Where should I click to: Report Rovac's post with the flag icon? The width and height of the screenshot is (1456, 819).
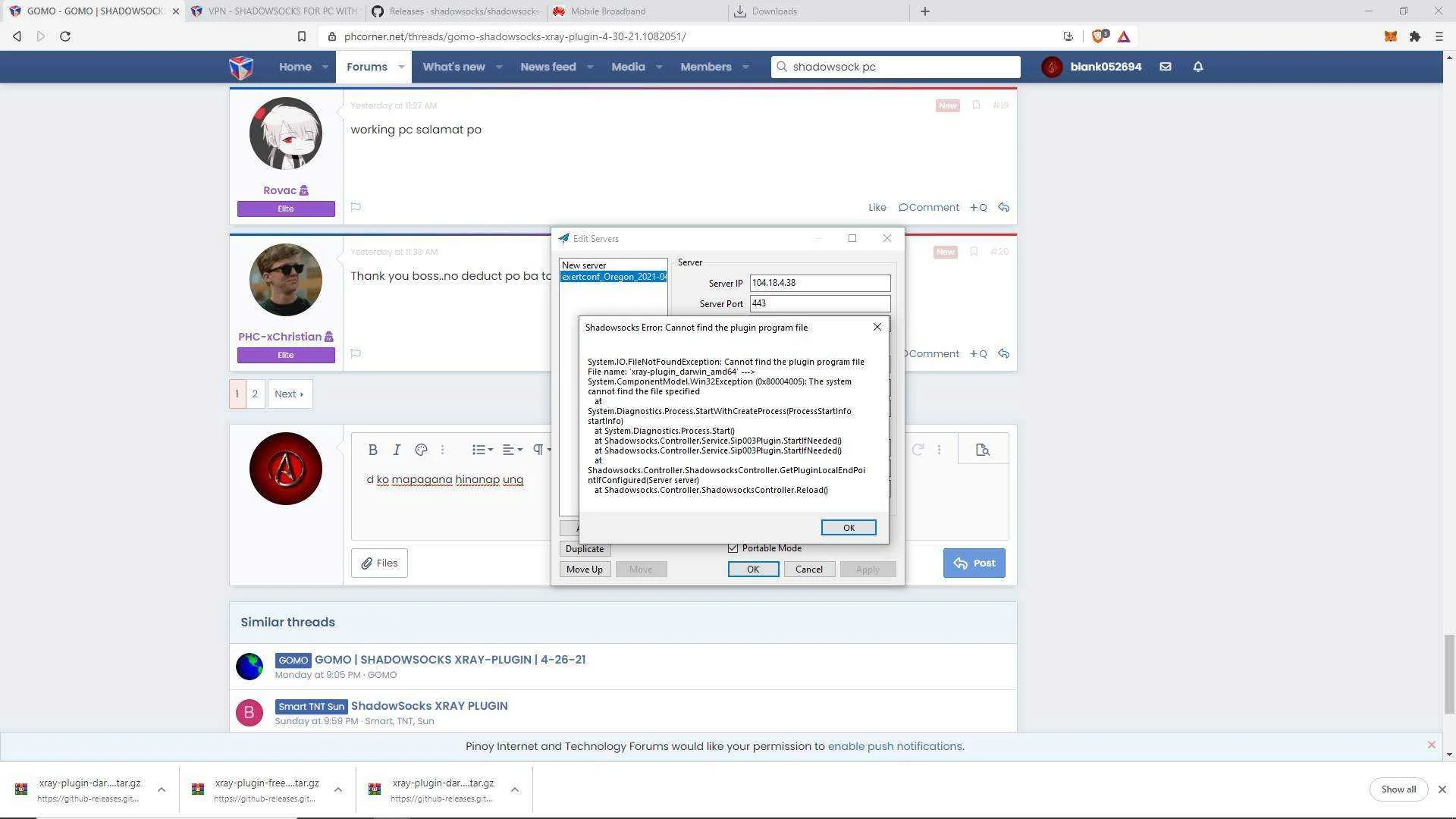coord(356,207)
